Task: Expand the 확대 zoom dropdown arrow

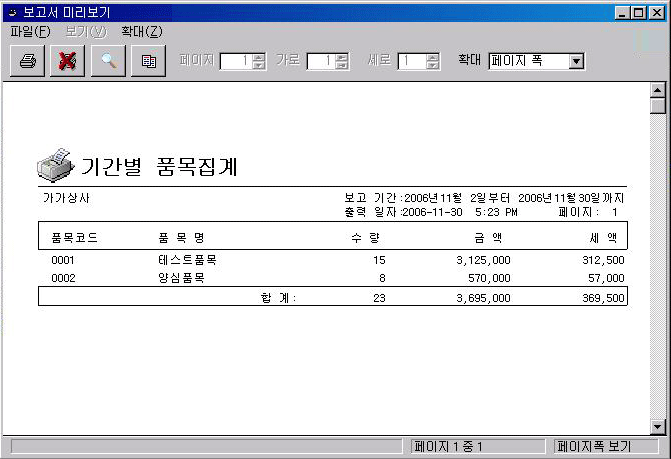Action: 576,61
